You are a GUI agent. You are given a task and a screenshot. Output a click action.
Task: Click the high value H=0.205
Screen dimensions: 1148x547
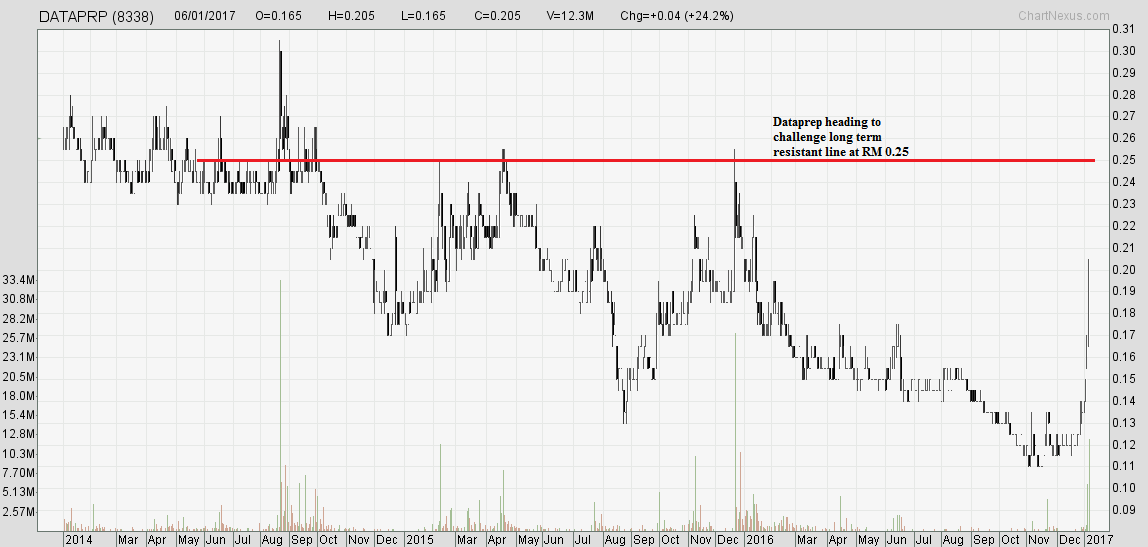(x=351, y=16)
